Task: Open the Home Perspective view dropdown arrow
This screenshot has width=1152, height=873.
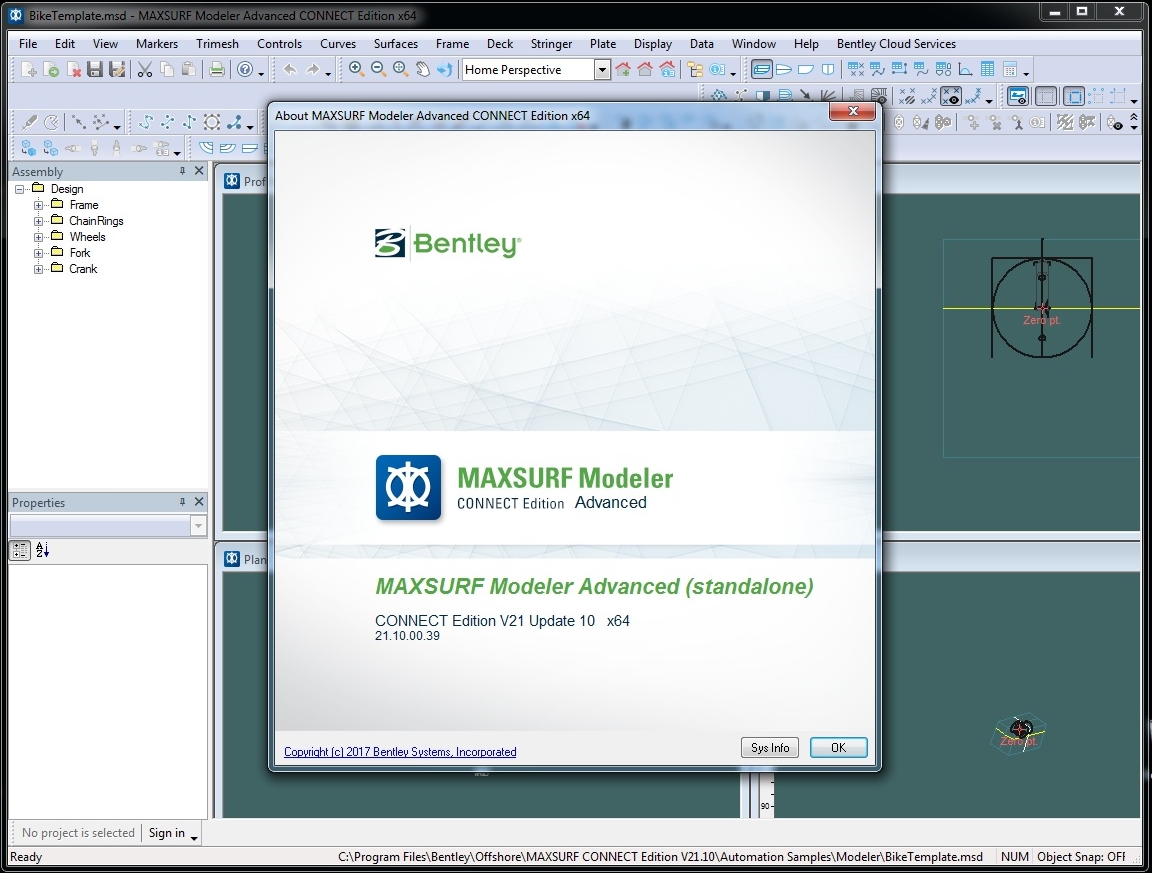Action: coord(602,70)
